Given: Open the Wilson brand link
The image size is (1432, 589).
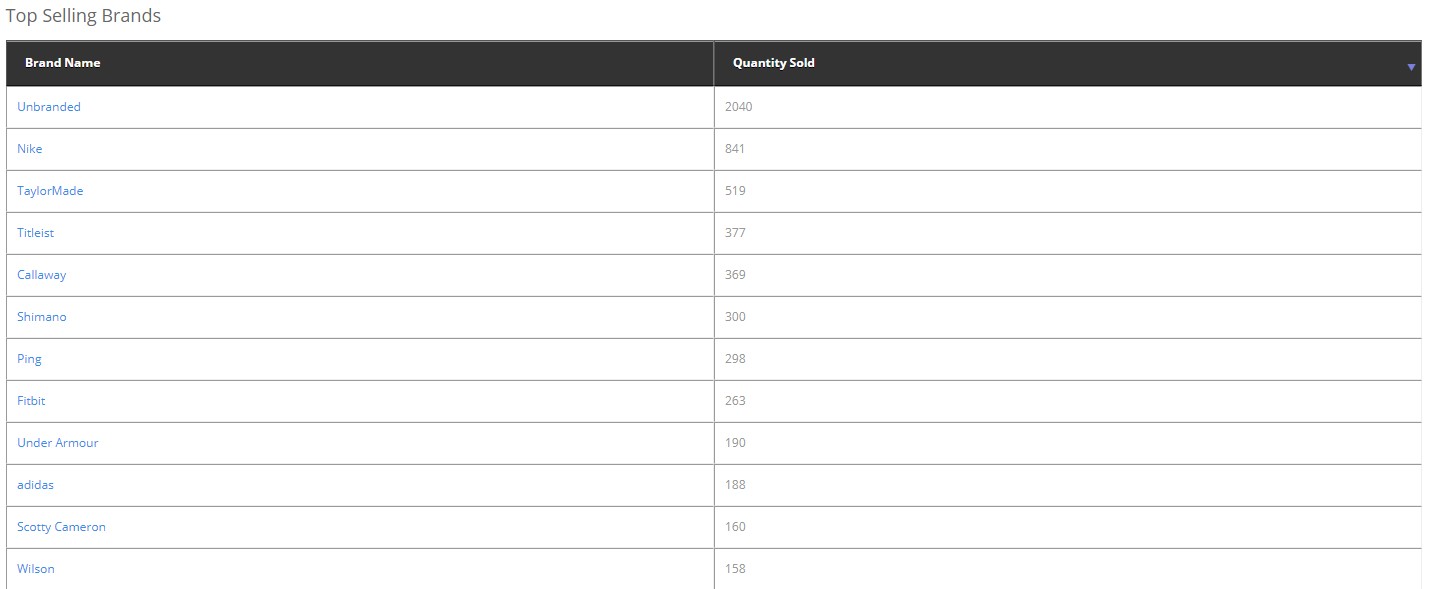Looking at the screenshot, I should [36, 569].
